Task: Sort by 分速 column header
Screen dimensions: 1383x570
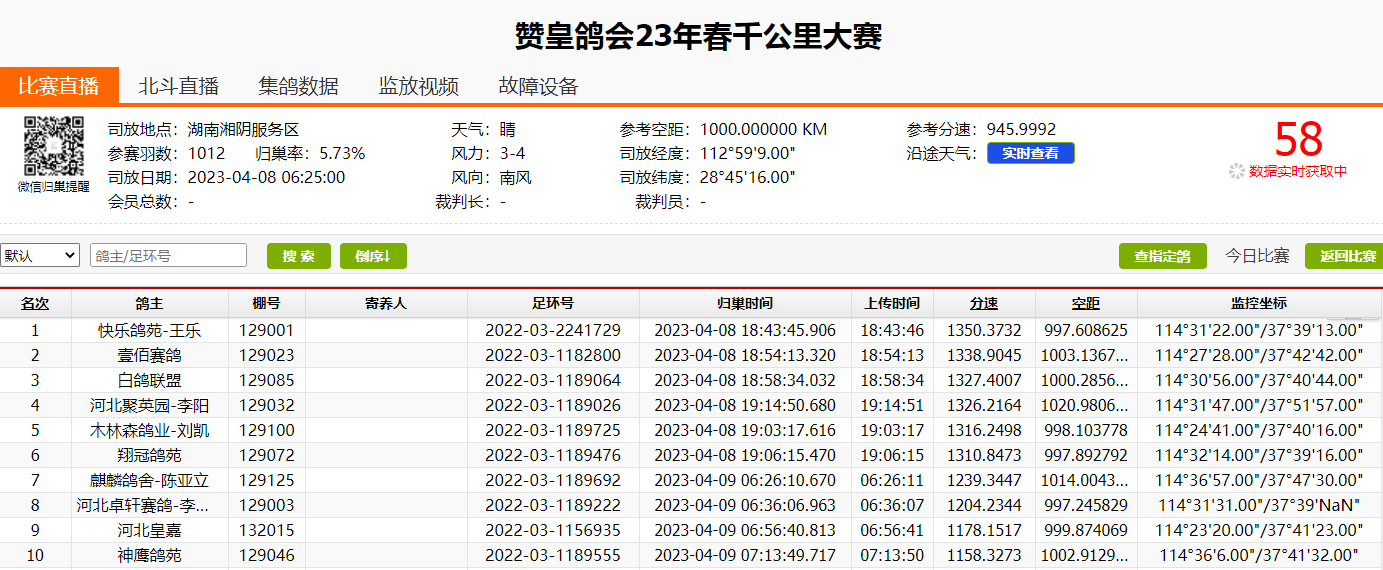Action: pos(983,303)
